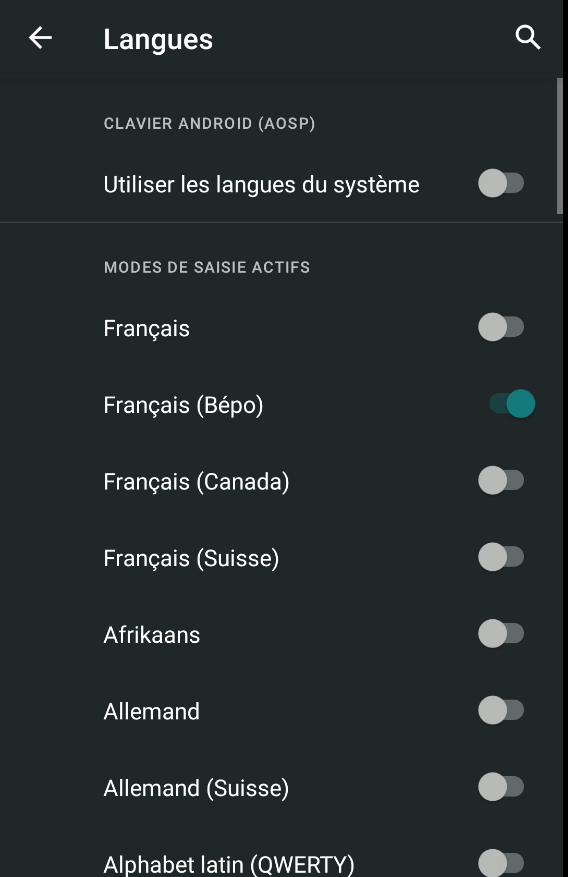Disable the Français (Bépo) switch
This screenshot has width=568, height=877.
click(x=512, y=404)
